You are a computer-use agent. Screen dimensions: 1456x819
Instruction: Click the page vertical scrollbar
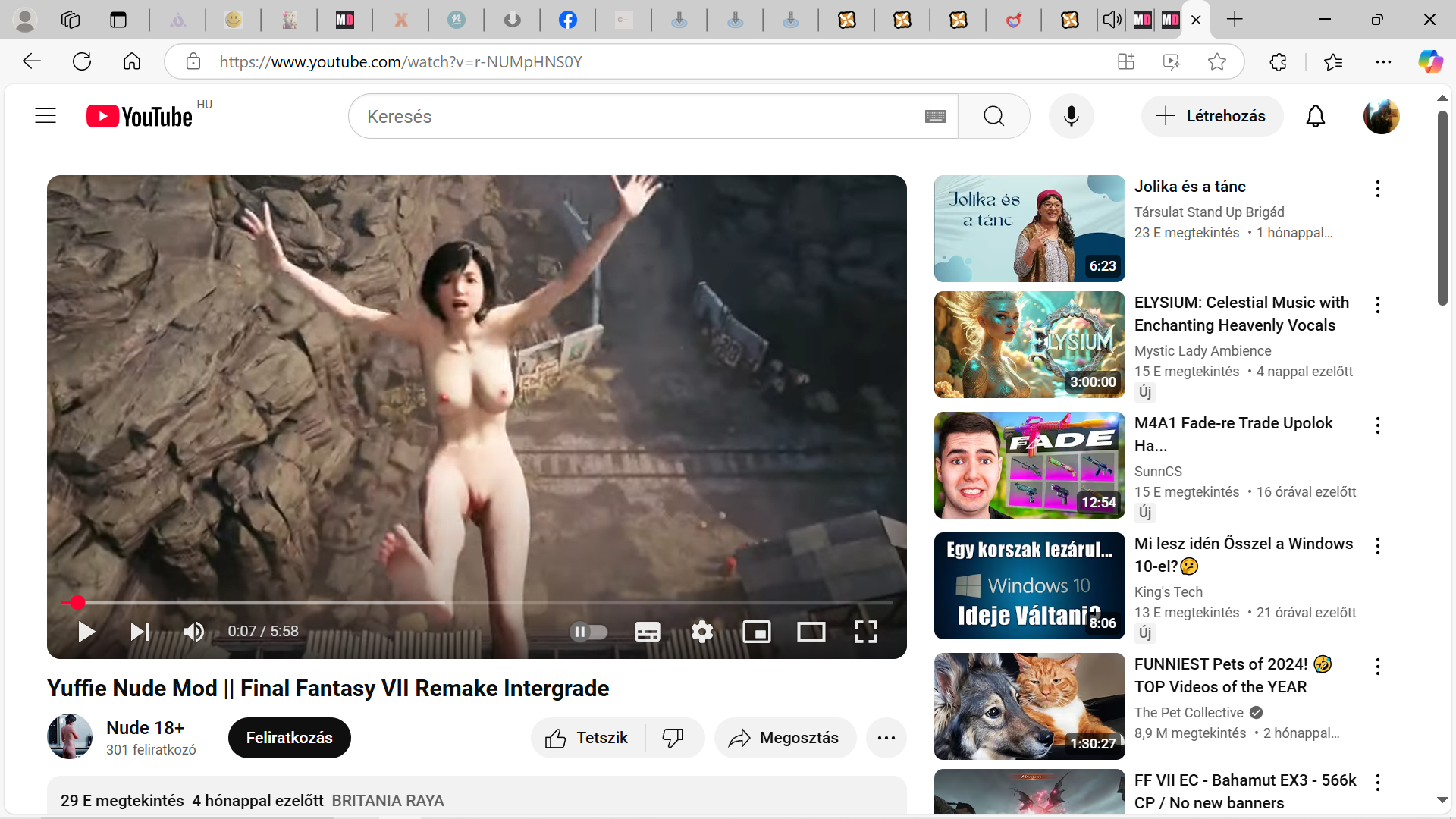tap(1442, 208)
